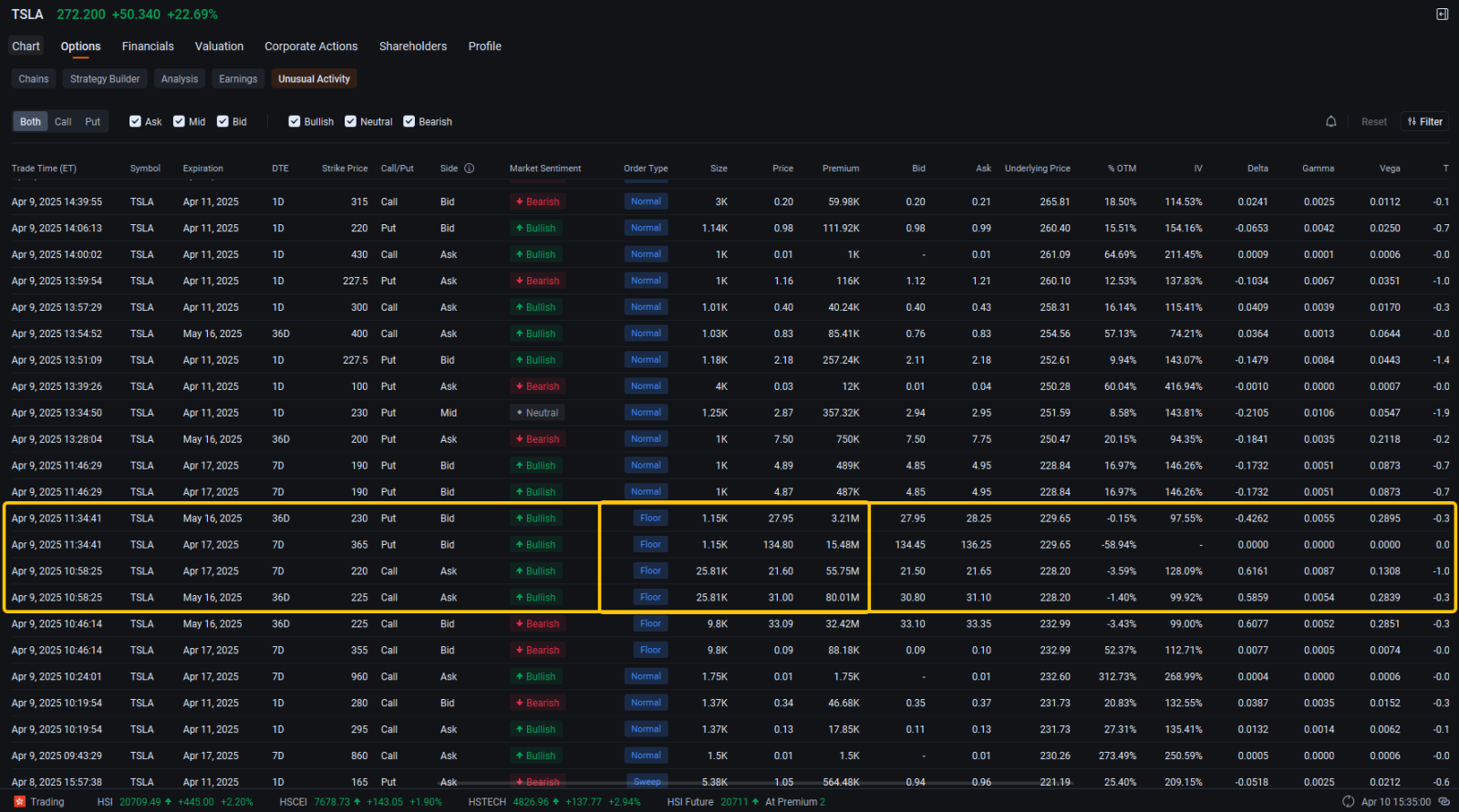Click strike price 960 cell

[x=359, y=677]
